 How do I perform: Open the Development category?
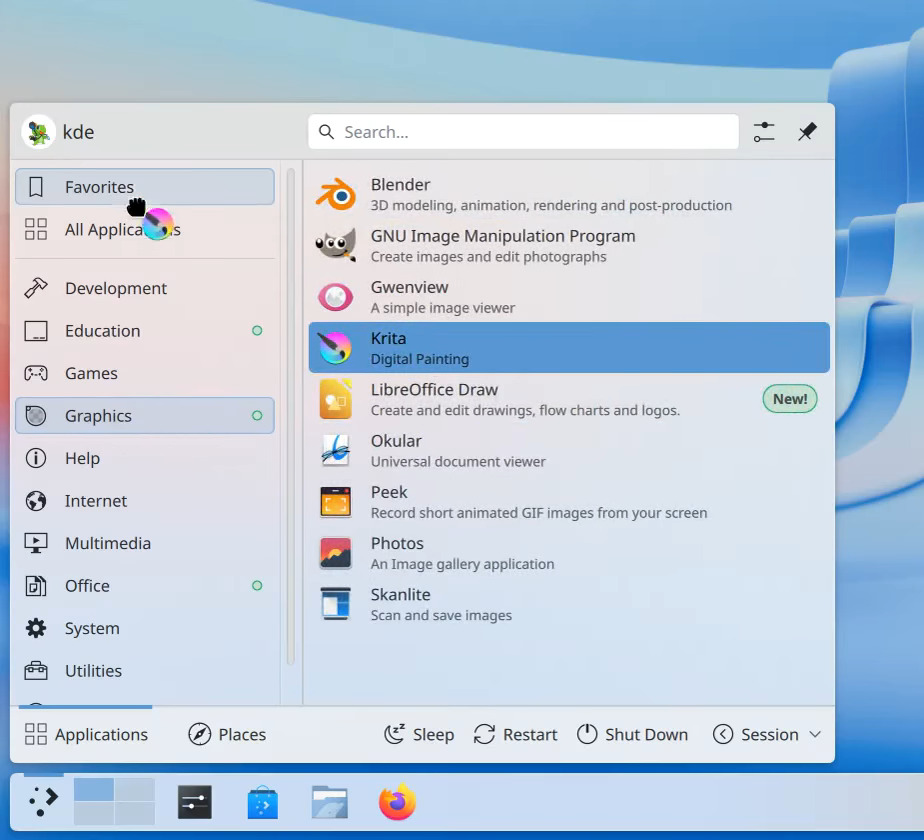pyautogui.click(x=145, y=288)
